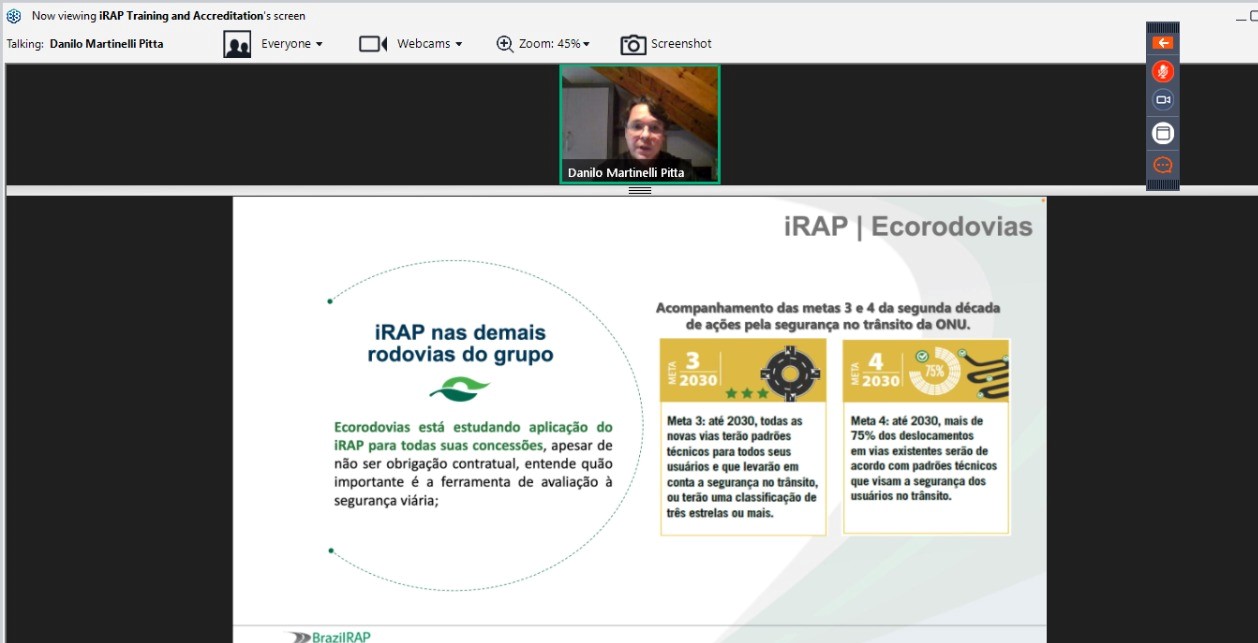This screenshot has width=1258, height=643.
Task: Click the green Ecorodovias logo
Action: [x=460, y=388]
